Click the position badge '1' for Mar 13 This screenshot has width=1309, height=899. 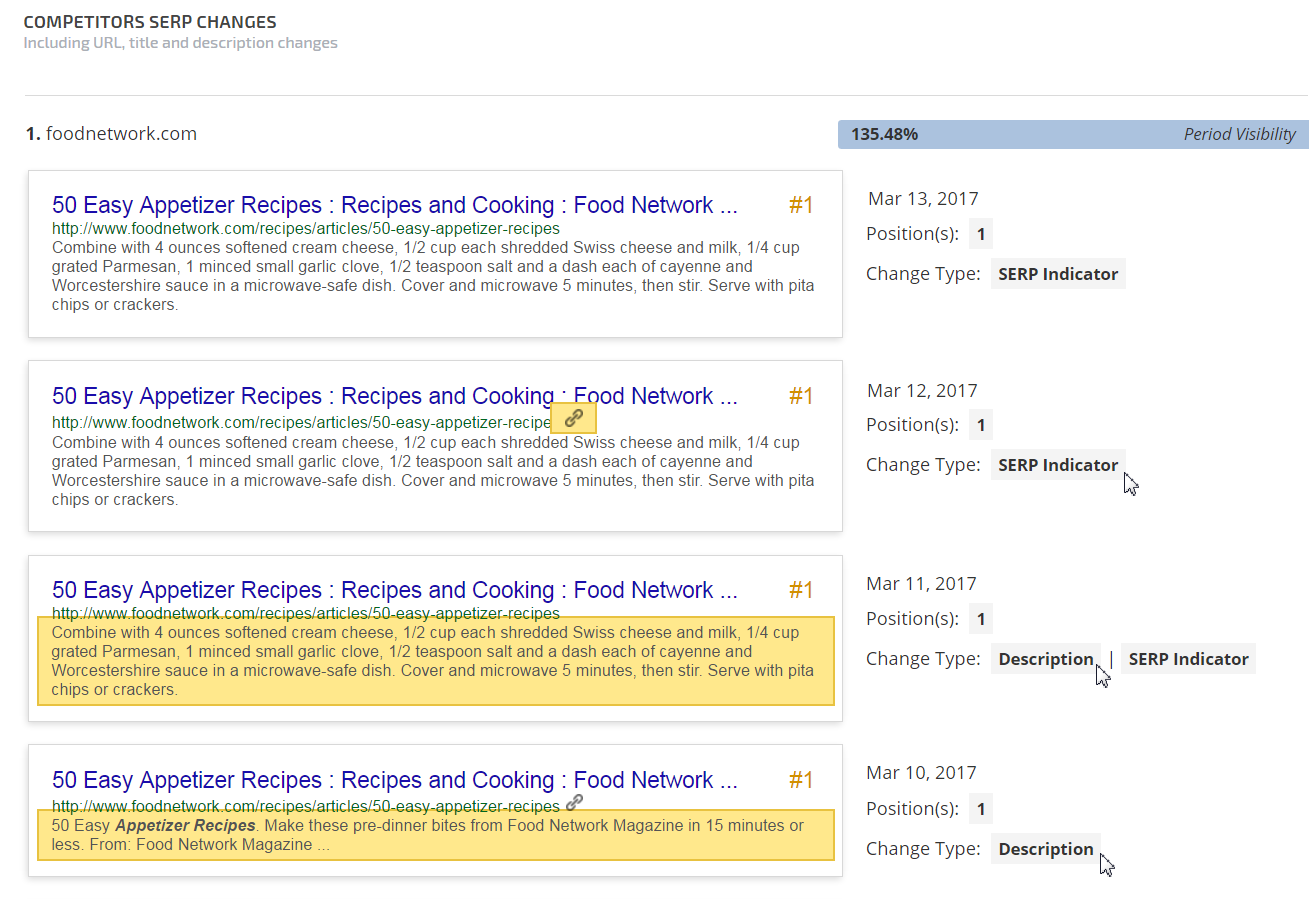coord(981,235)
